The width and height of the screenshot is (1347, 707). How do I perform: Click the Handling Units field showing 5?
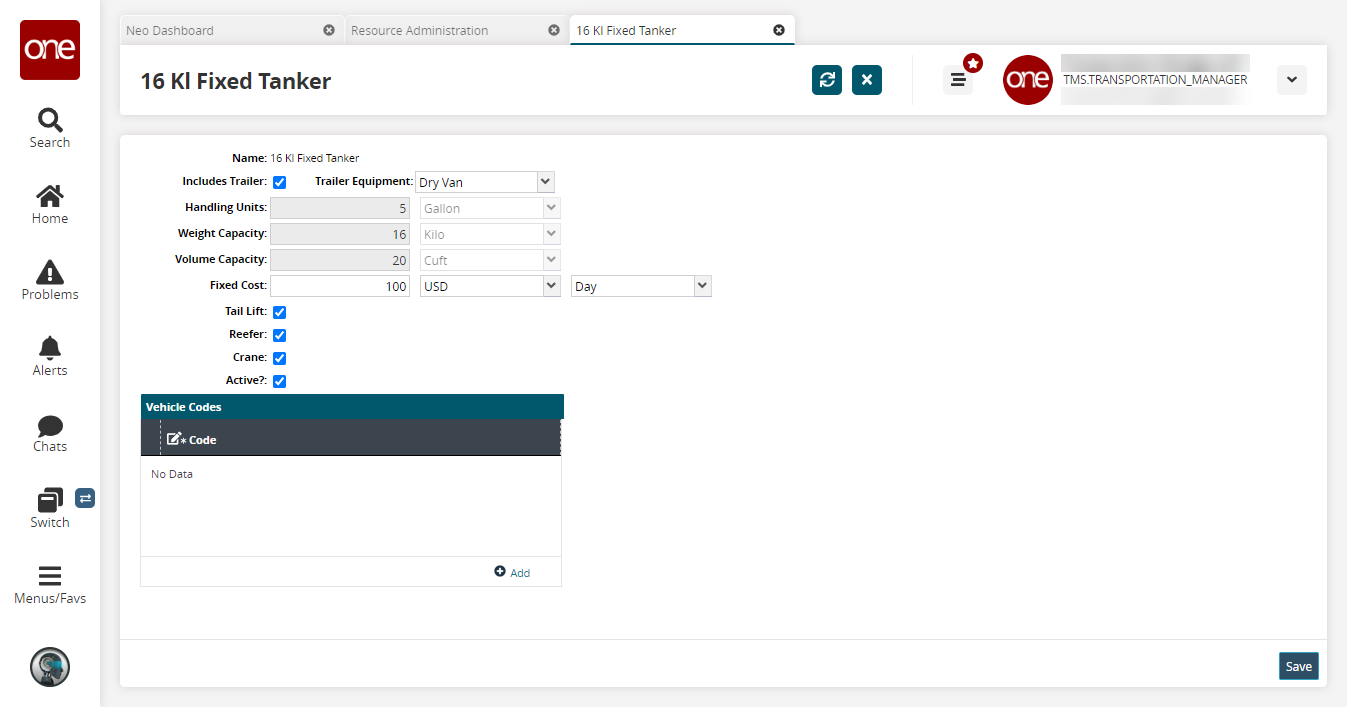tap(340, 208)
